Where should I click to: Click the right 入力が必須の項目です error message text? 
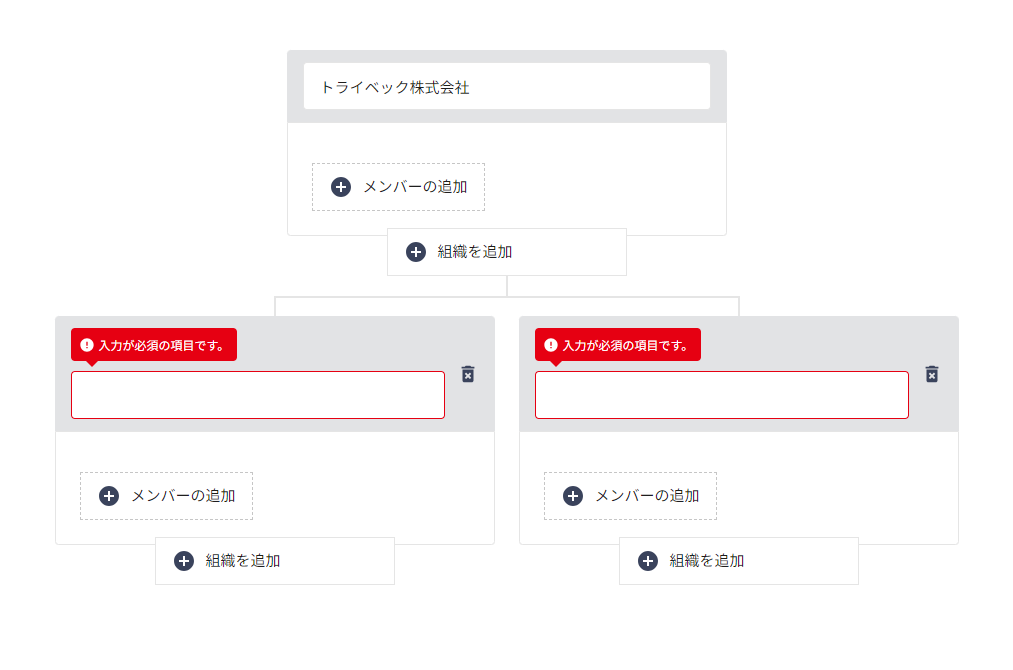(625, 346)
